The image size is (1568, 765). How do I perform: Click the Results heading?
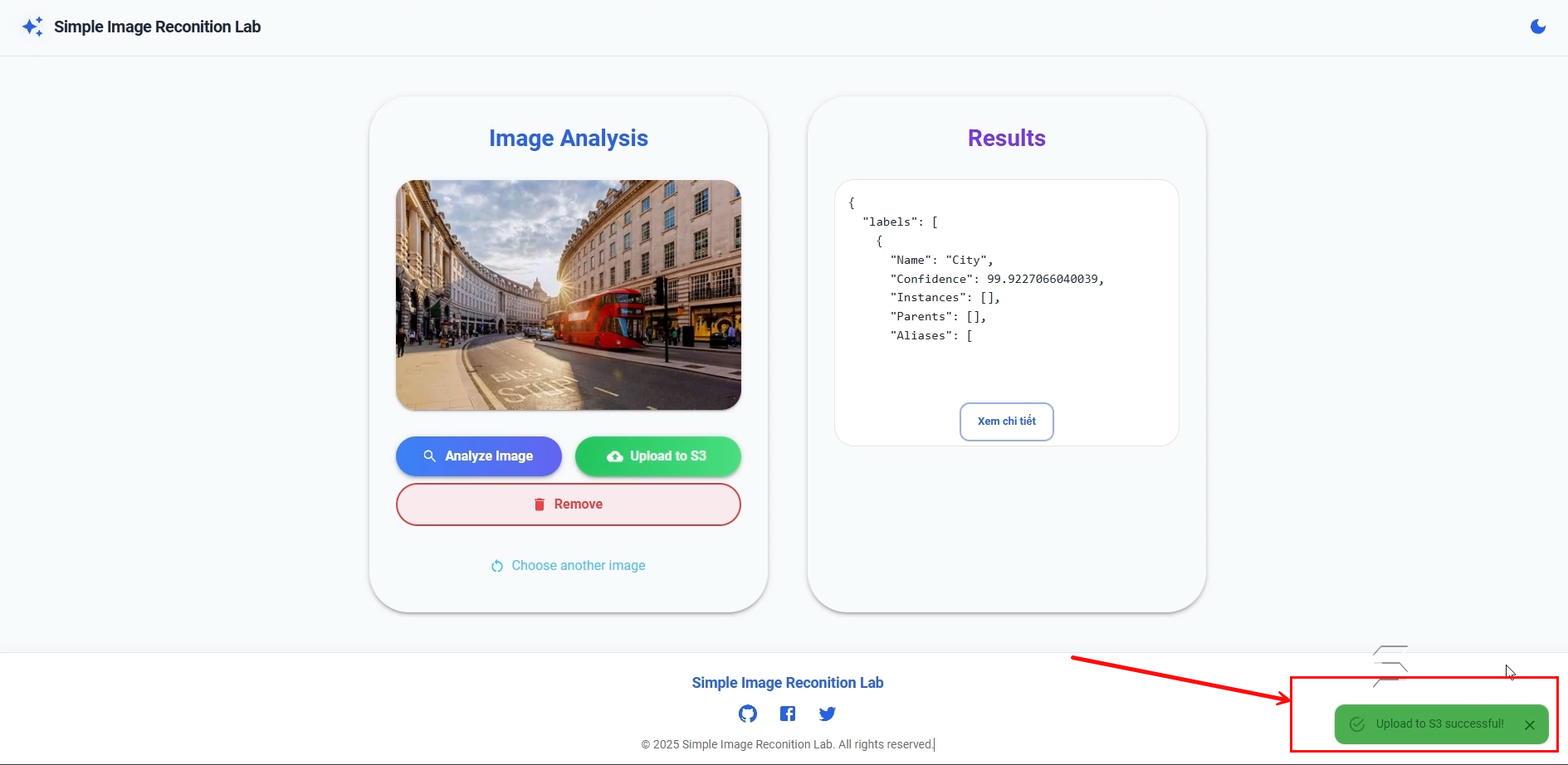tap(1007, 139)
